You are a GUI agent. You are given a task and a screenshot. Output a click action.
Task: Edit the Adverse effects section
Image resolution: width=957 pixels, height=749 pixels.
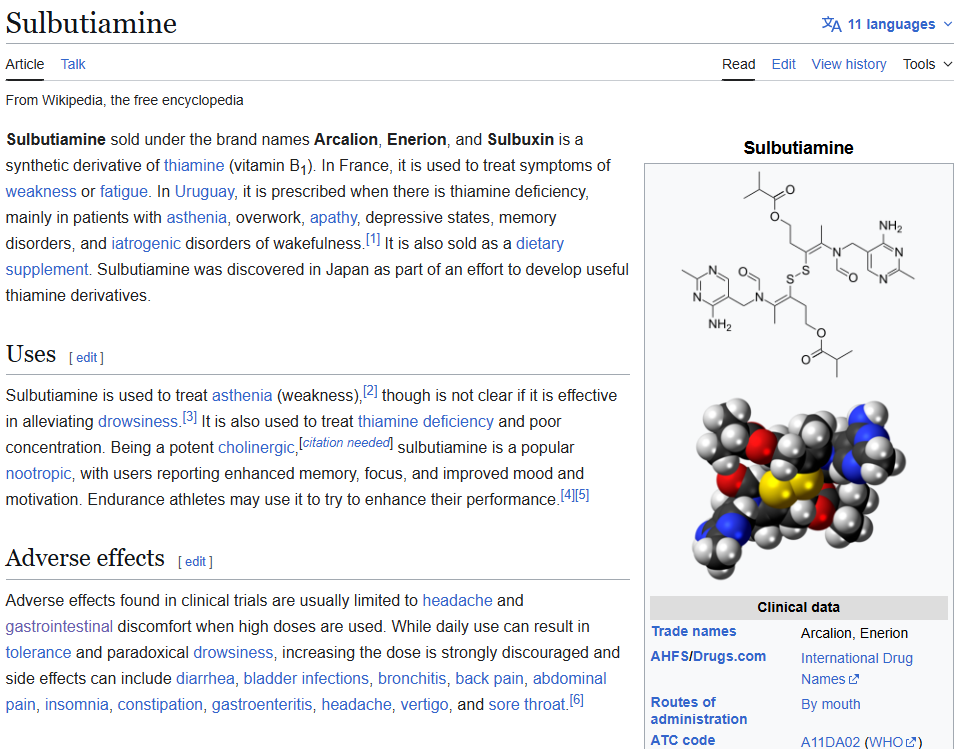click(195, 562)
